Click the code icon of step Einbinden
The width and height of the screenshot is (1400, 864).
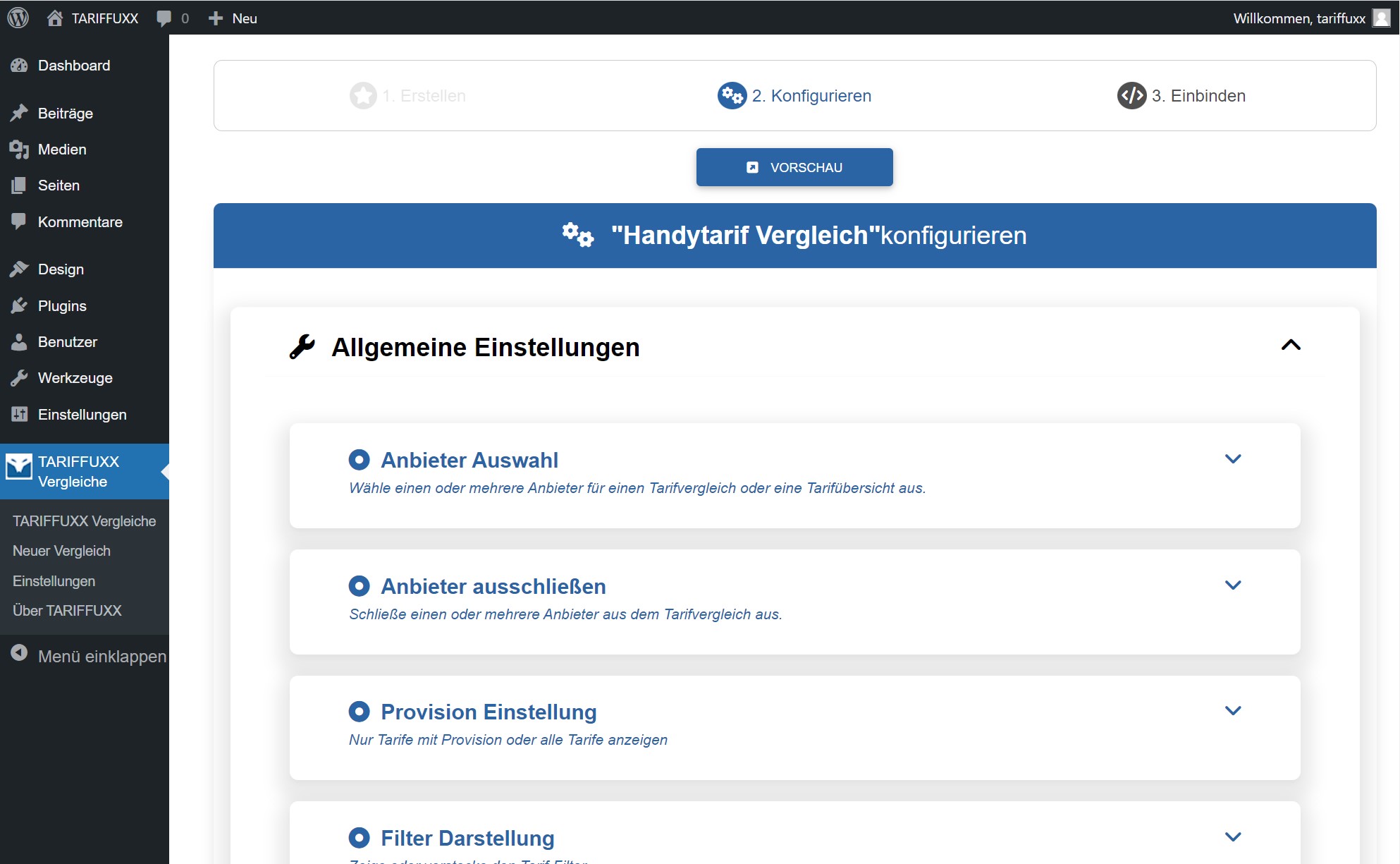coord(1131,95)
